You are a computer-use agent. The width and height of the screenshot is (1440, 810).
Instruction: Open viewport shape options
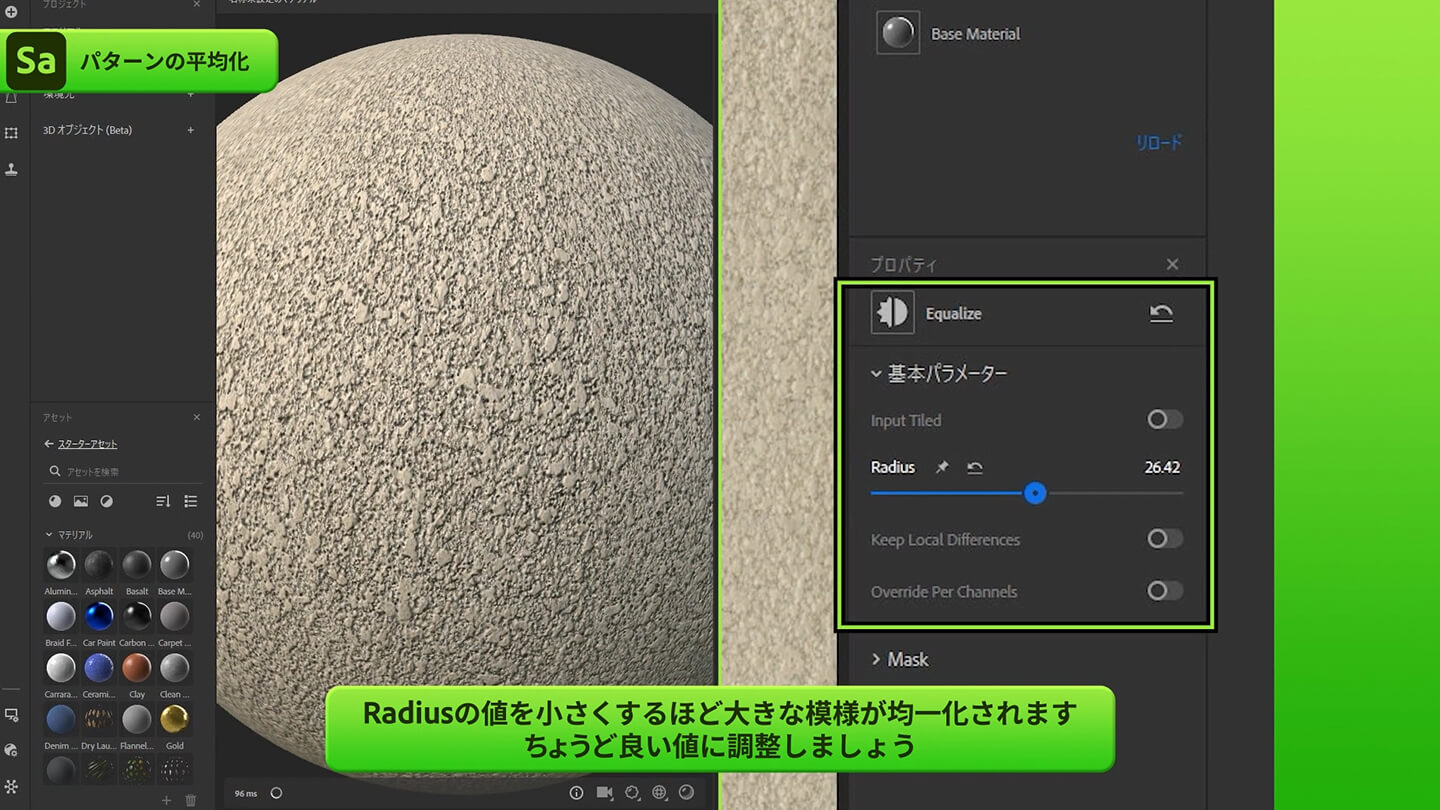(632, 793)
